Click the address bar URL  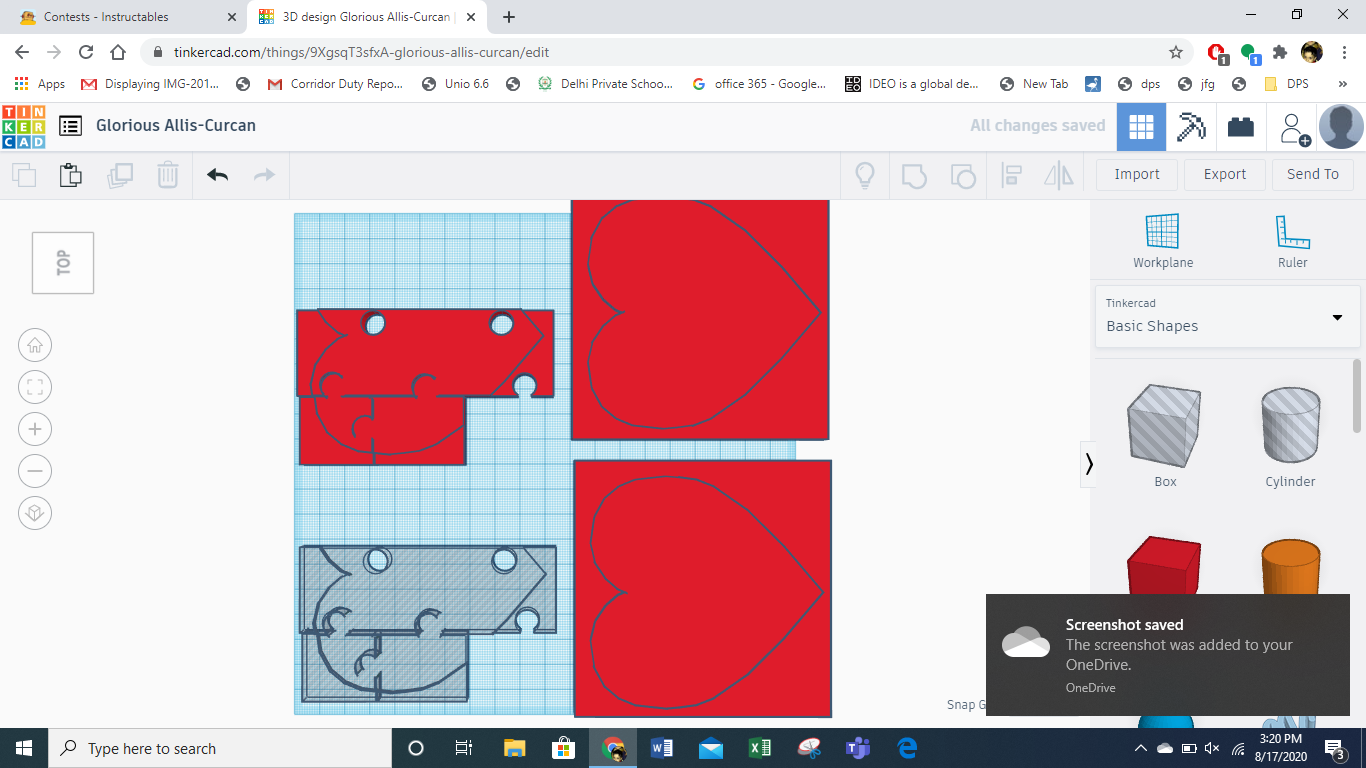pos(361,52)
